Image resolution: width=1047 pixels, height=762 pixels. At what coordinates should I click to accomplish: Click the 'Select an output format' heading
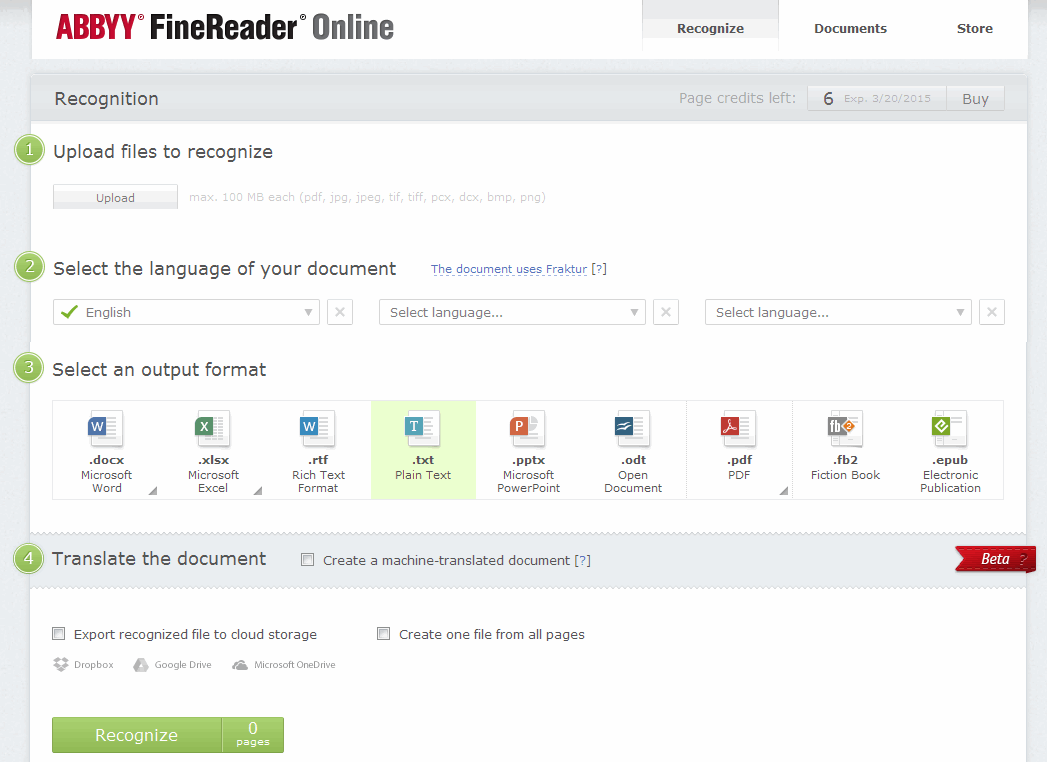[159, 370]
